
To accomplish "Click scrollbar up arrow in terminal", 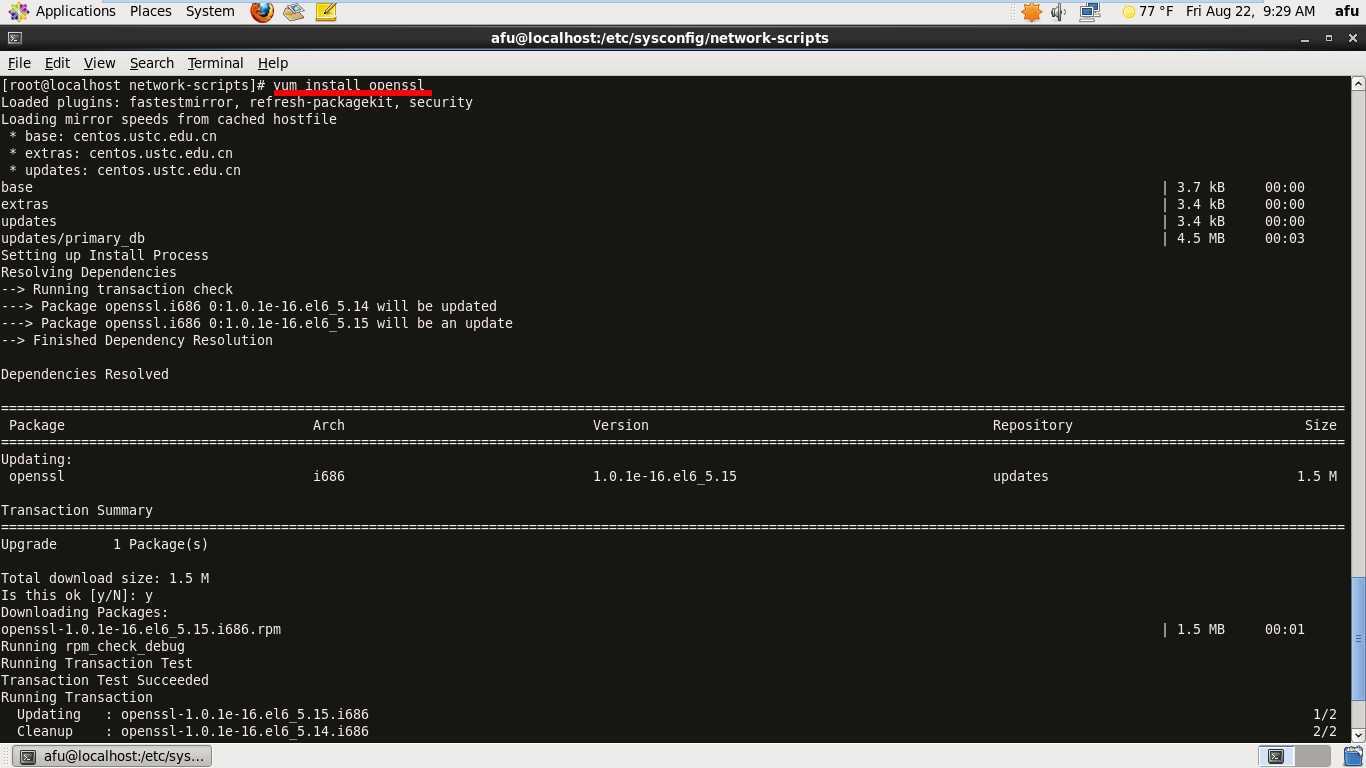I will (x=1358, y=85).
